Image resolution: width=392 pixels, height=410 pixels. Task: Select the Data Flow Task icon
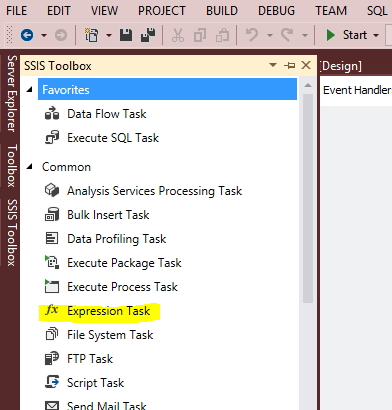52,114
